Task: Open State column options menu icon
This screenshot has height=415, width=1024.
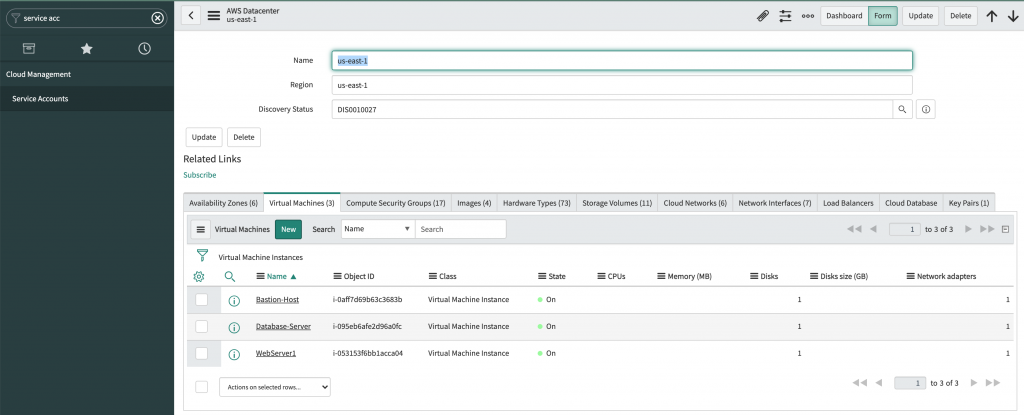Action: [x=542, y=276]
